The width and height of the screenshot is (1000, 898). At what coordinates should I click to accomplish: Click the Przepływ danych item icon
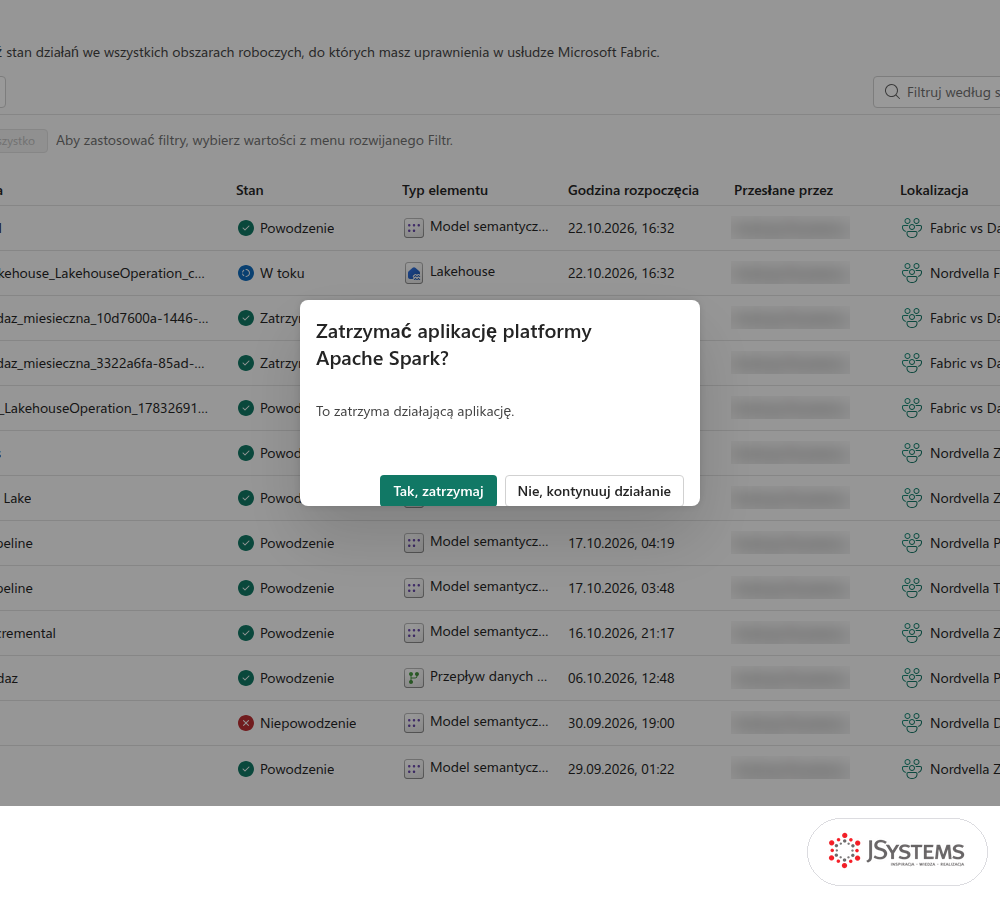pyautogui.click(x=414, y=678)
